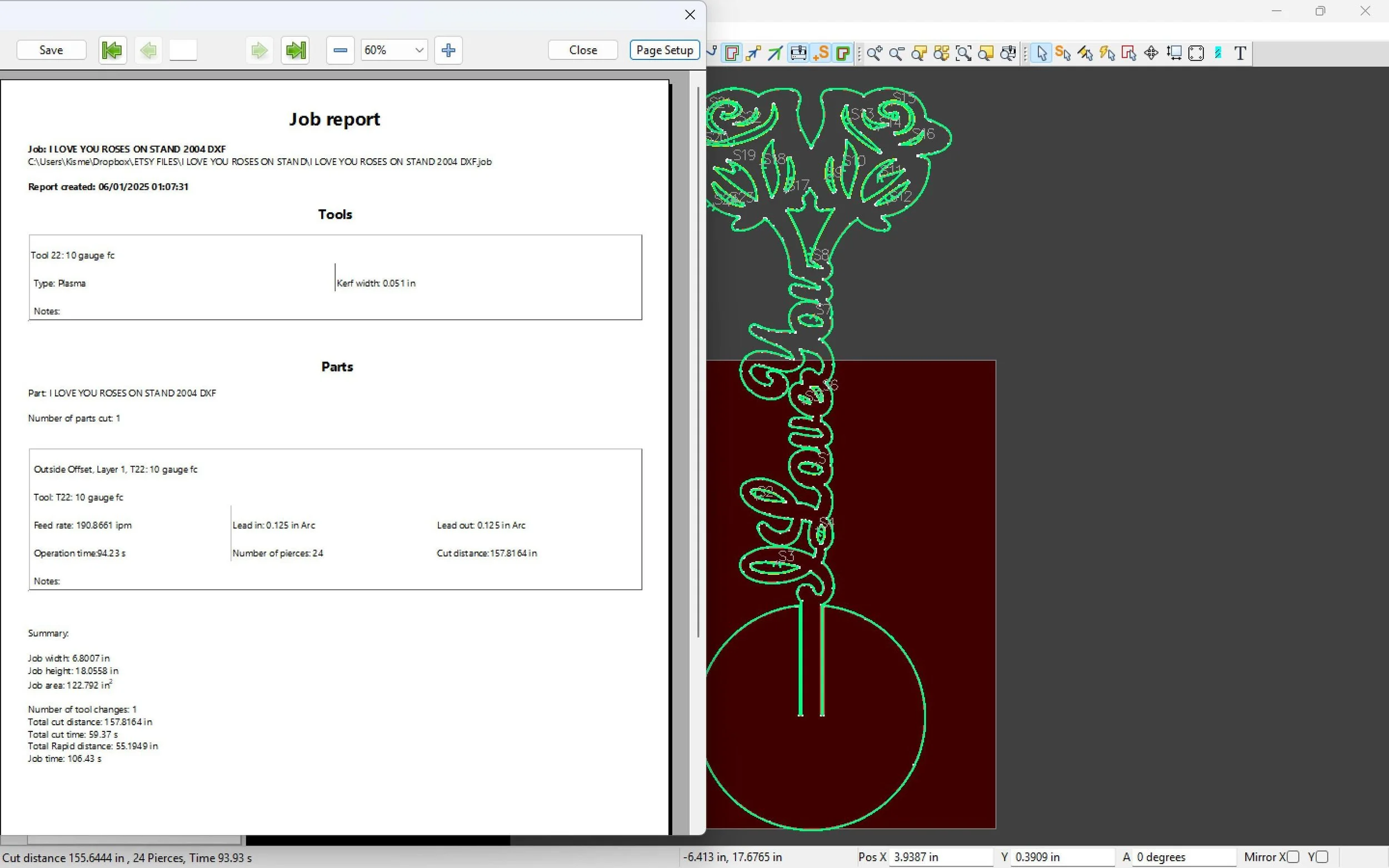
Task: Click the Close button of report
Action: tap(583, 51)
